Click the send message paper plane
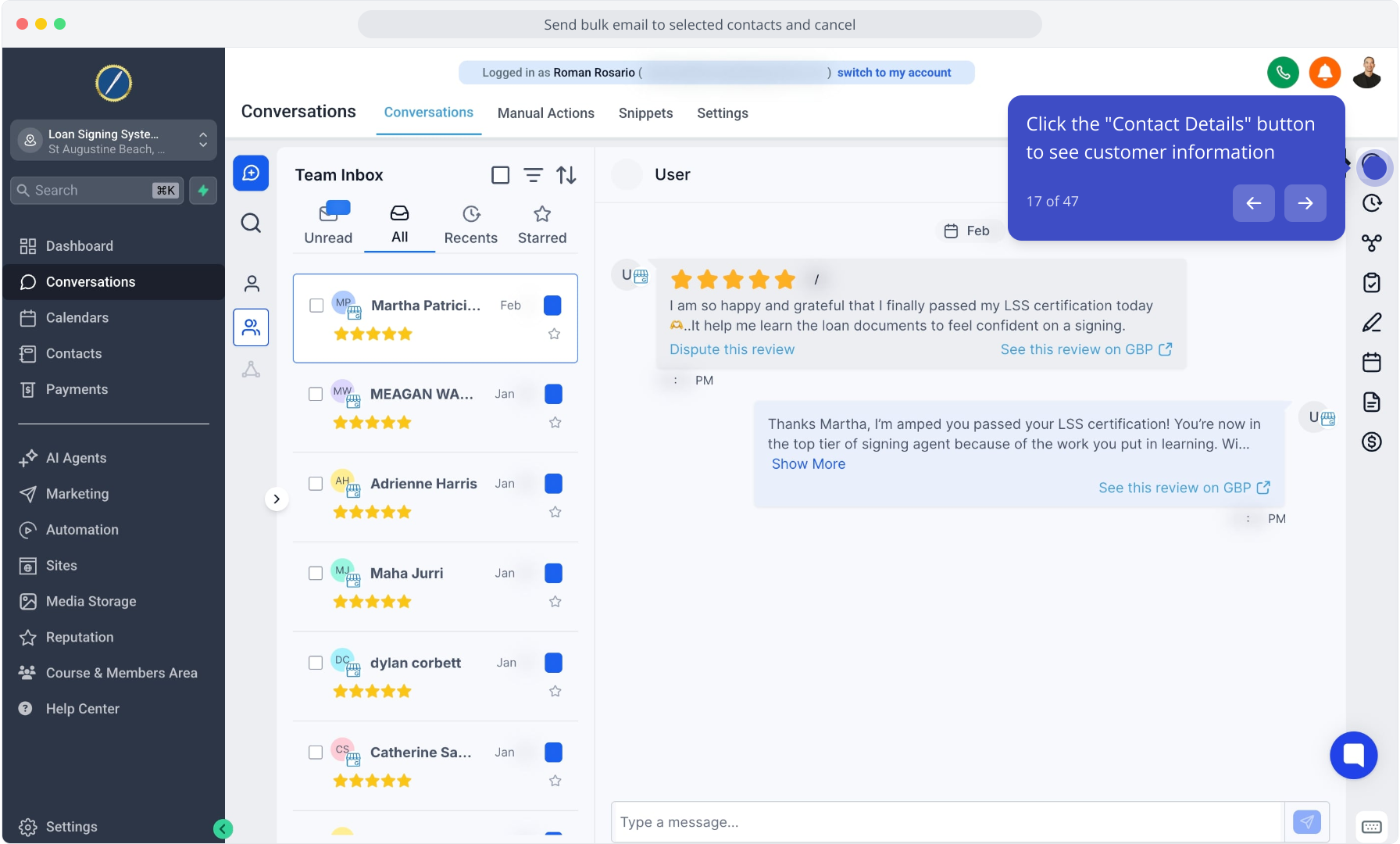Screen dimensions: 1400x844 click(x=1306, y=821)
